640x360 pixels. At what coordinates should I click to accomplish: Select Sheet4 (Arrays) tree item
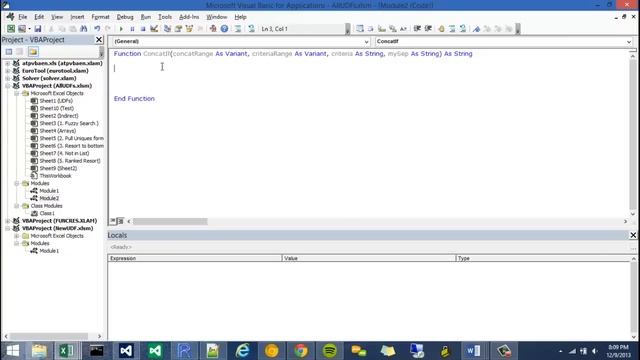click(58, 131)
